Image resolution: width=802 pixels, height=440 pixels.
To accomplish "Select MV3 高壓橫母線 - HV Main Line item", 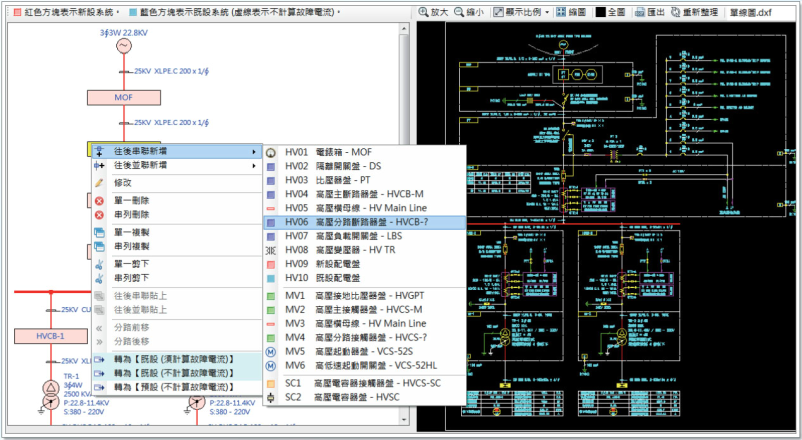I will tap(365, 323).
